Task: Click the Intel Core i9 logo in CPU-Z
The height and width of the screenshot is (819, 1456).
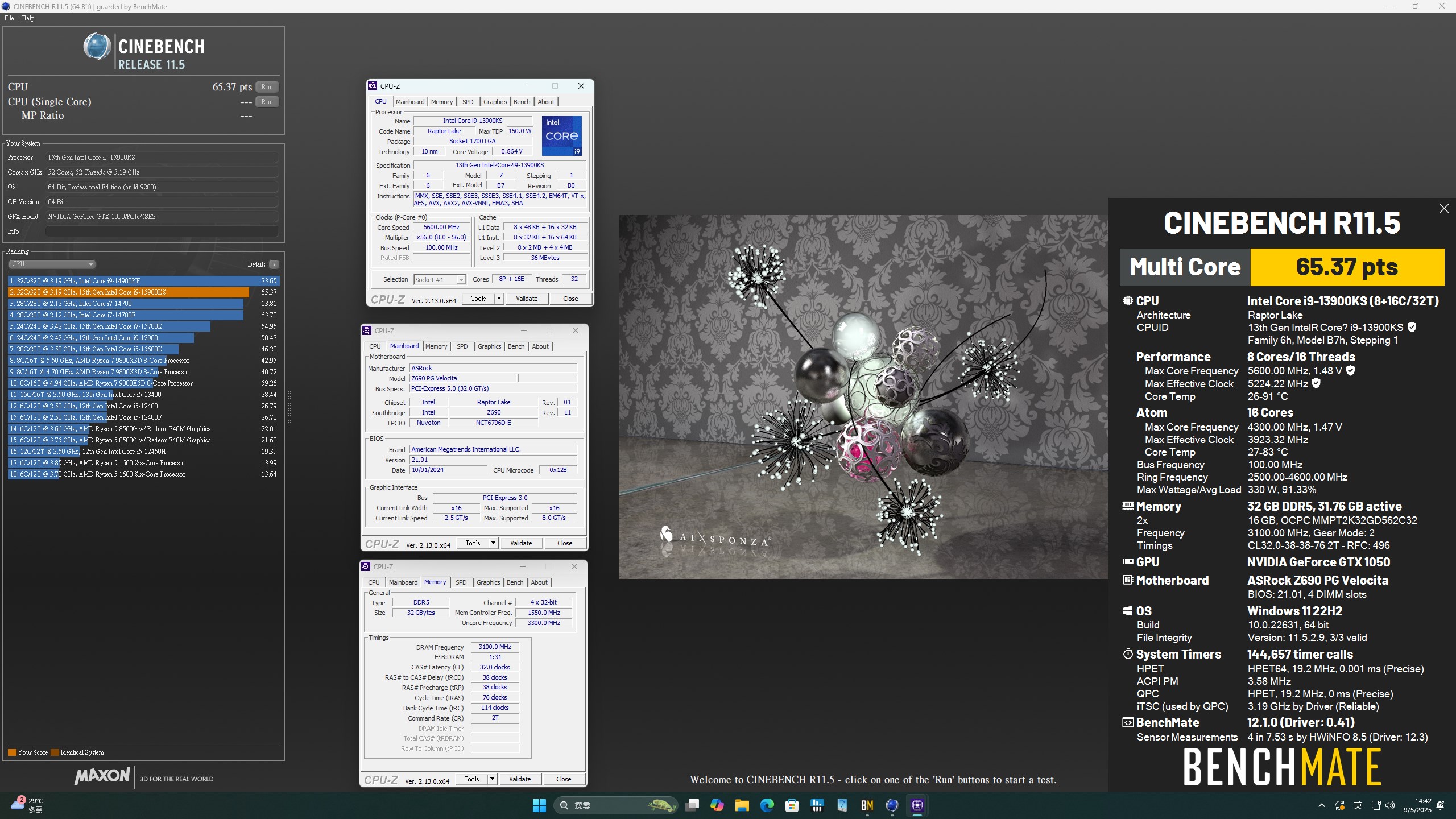Action: [561, 135]
